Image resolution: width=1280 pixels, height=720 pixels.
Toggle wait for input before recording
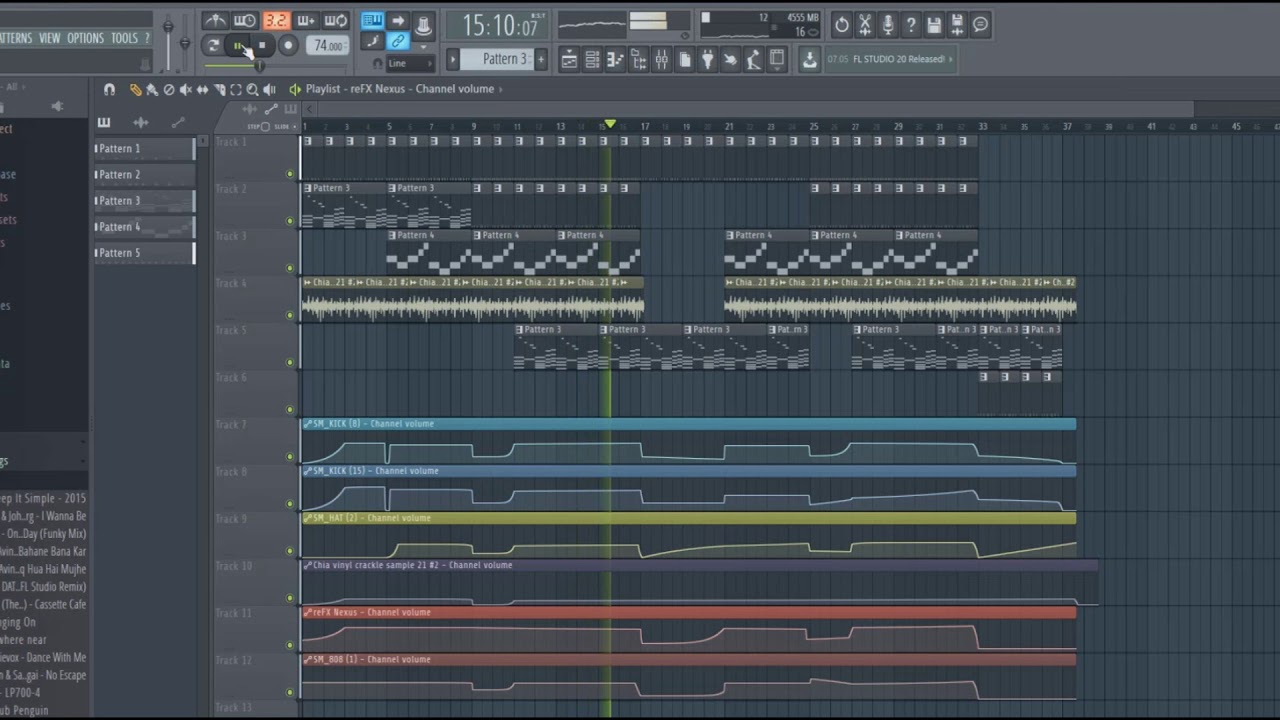coord(245,21)
